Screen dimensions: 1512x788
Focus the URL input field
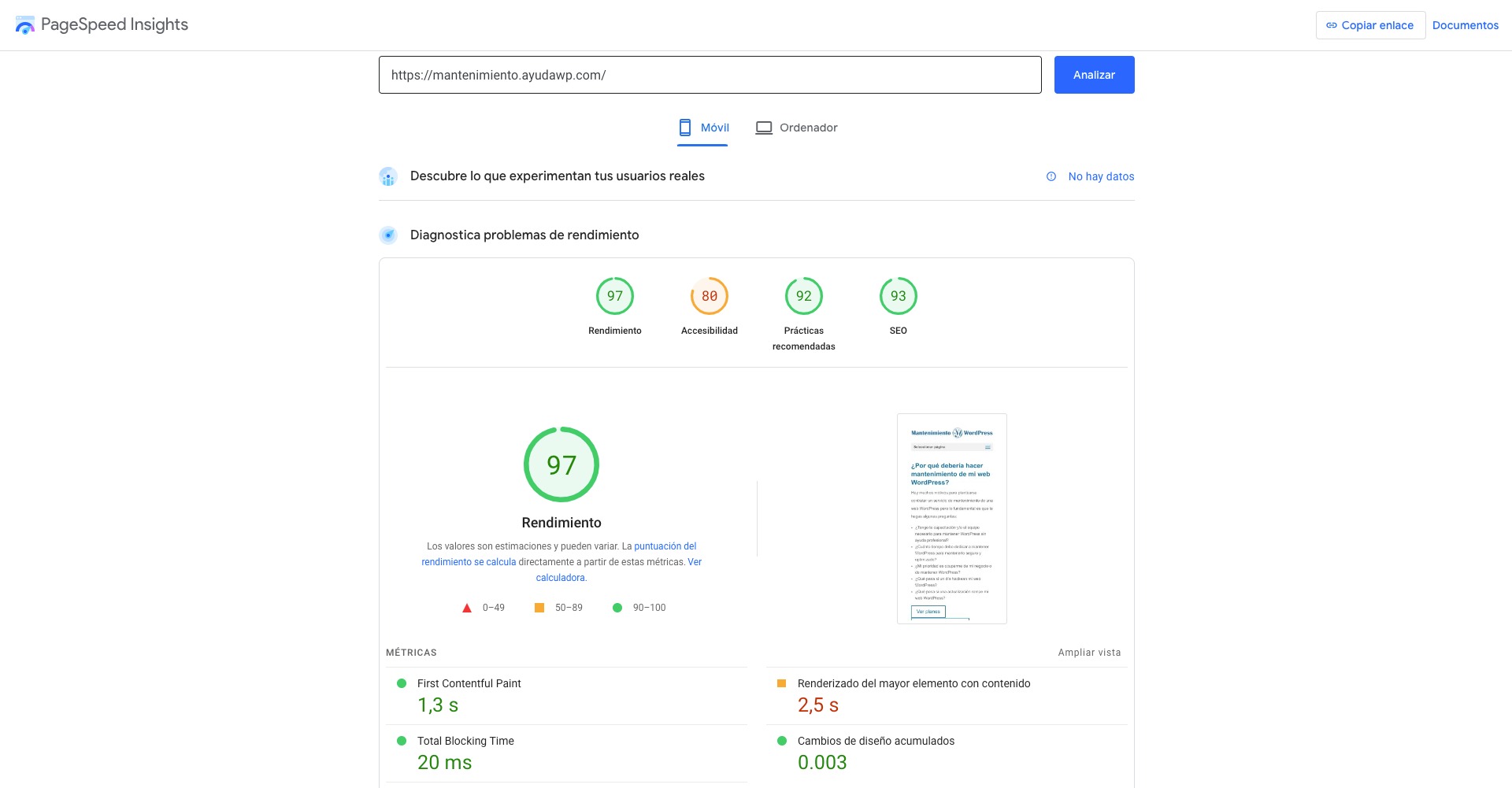[x=710, y=75]
